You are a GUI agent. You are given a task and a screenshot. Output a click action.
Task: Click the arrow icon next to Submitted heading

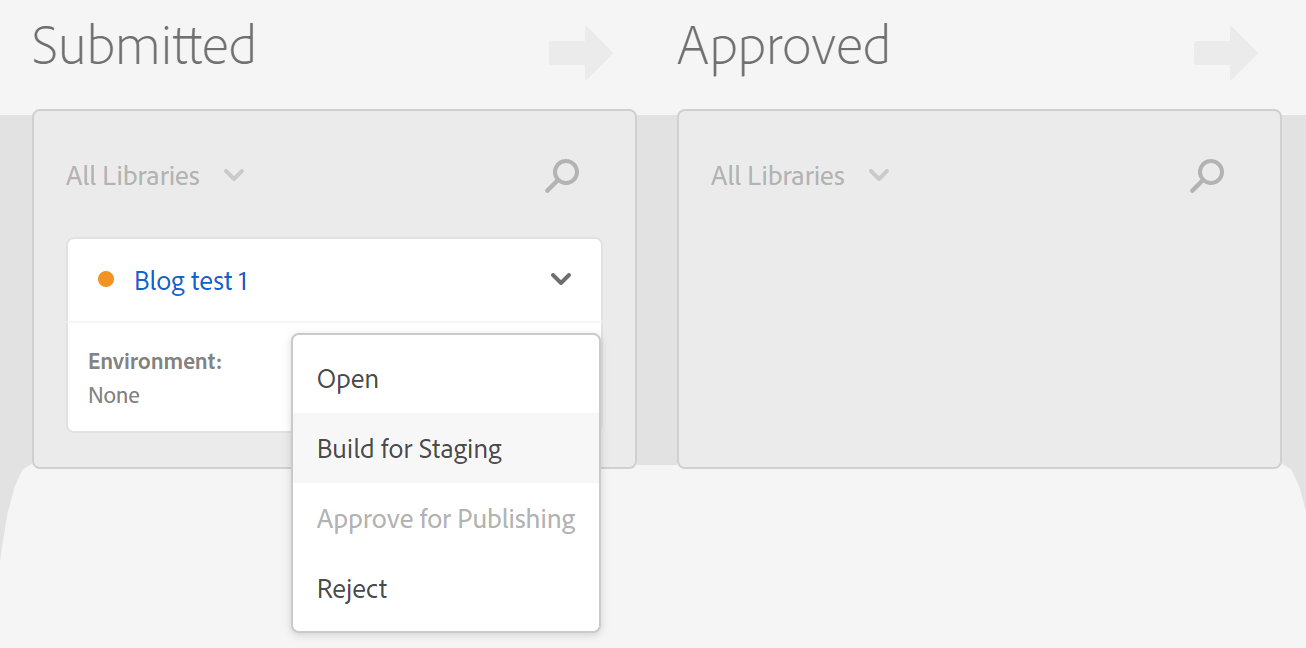click(x=580, y=53)
